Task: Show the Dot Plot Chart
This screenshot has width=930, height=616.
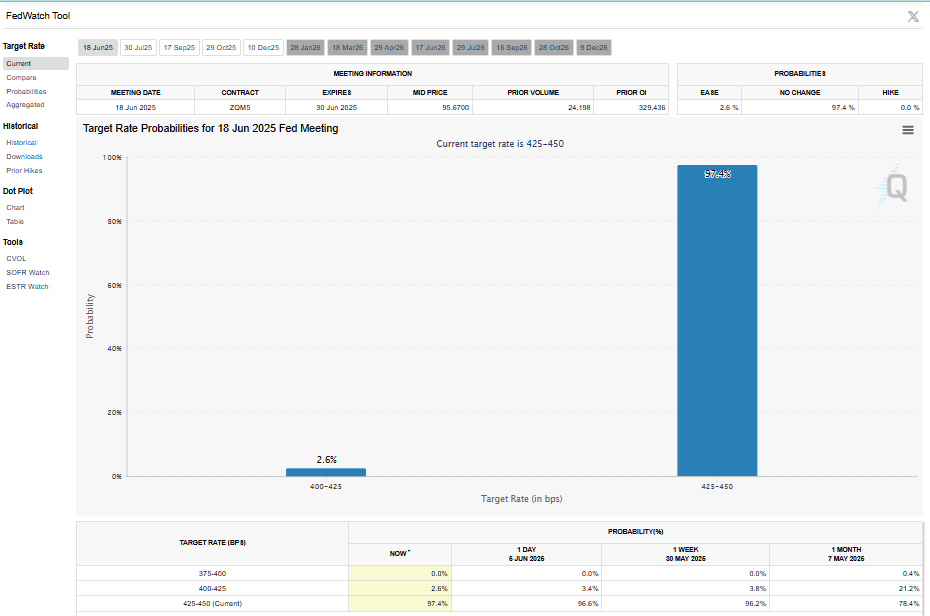Action: point(15,208)
